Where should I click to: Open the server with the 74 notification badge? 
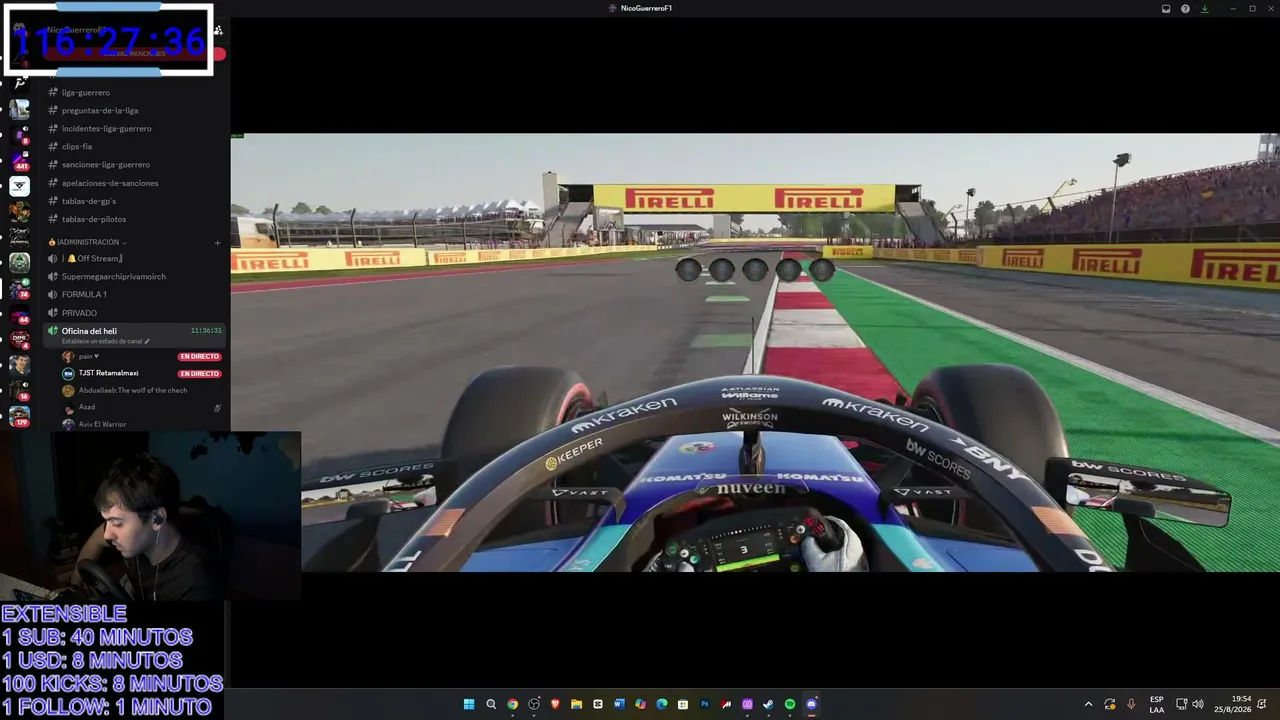tap(19, 289)
